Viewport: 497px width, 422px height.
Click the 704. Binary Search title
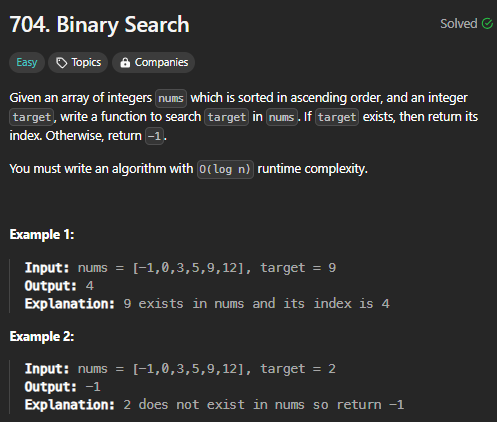point(99,25)
